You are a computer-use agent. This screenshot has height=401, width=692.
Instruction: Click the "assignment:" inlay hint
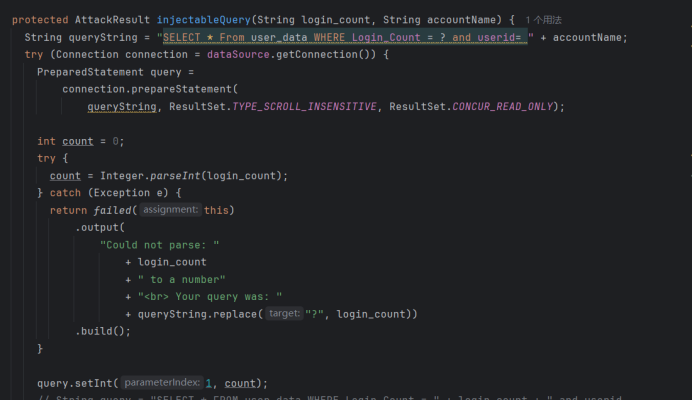[170, 210]
